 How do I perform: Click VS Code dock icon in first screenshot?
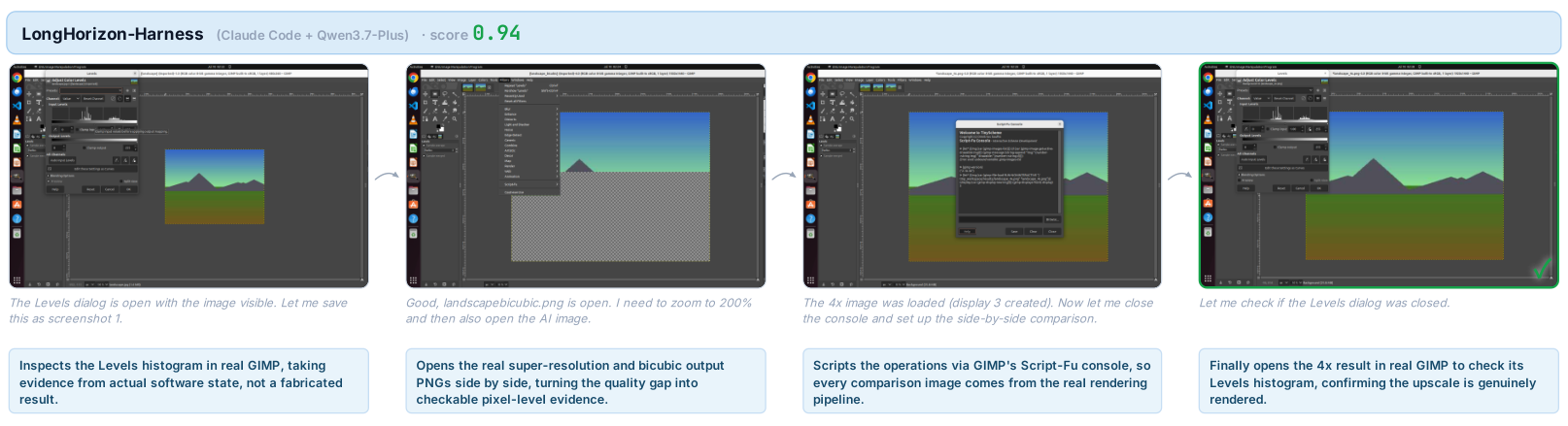click(x=17, y=106)
